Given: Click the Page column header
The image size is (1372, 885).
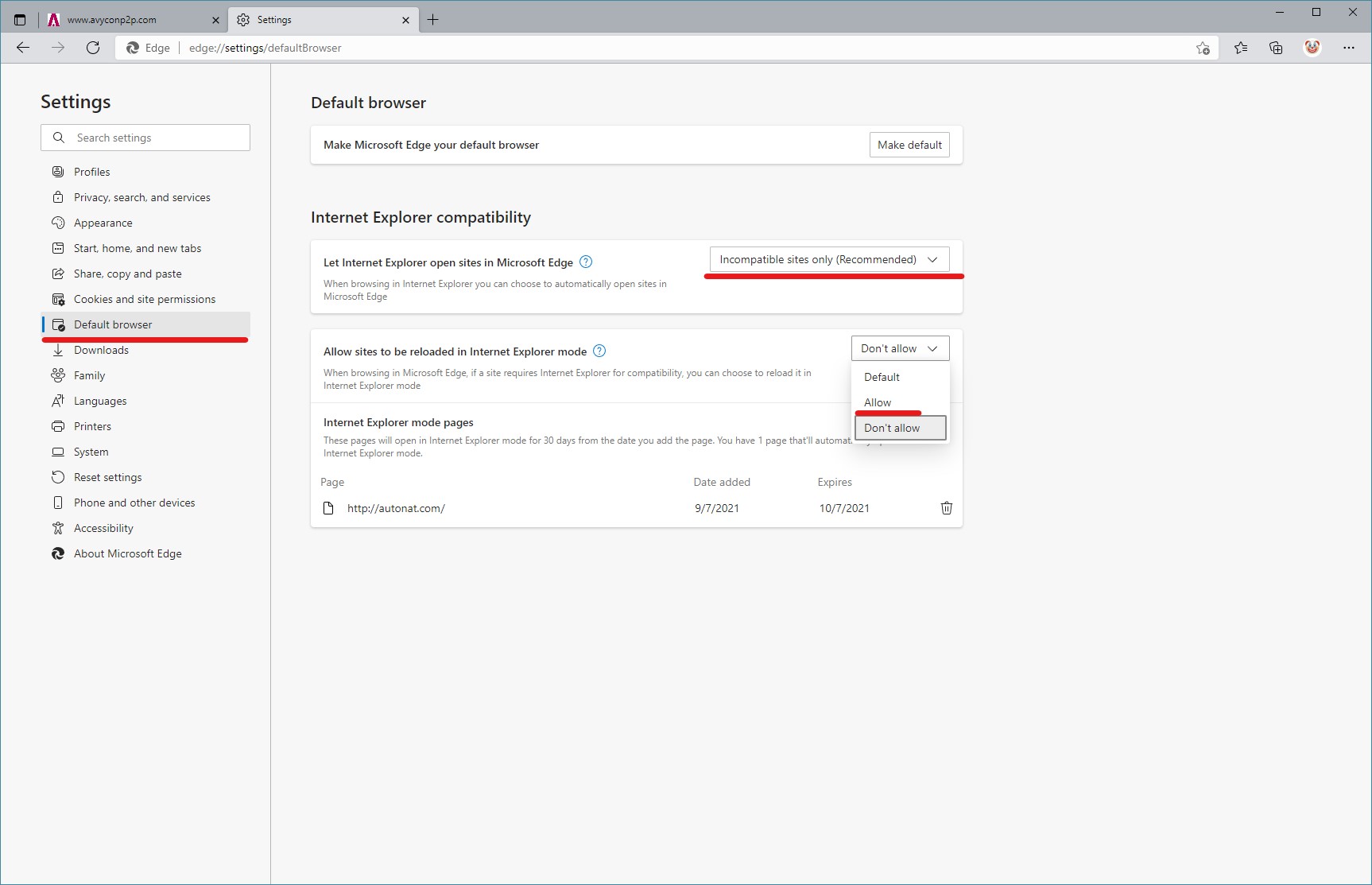Looking at the screenshot, I should pos(332,482).
